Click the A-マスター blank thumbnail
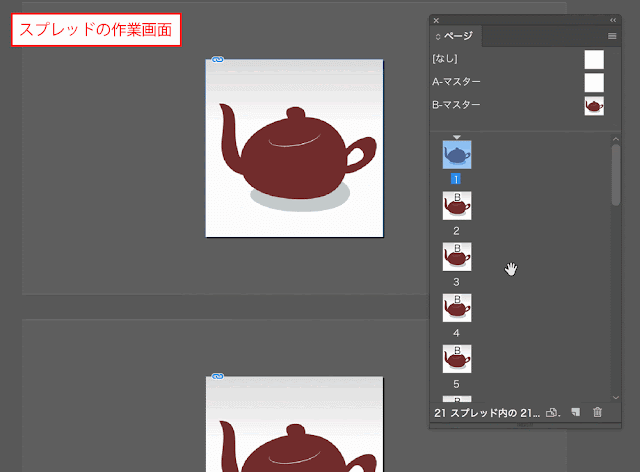The image size is (640, 472). pos(594,83)
